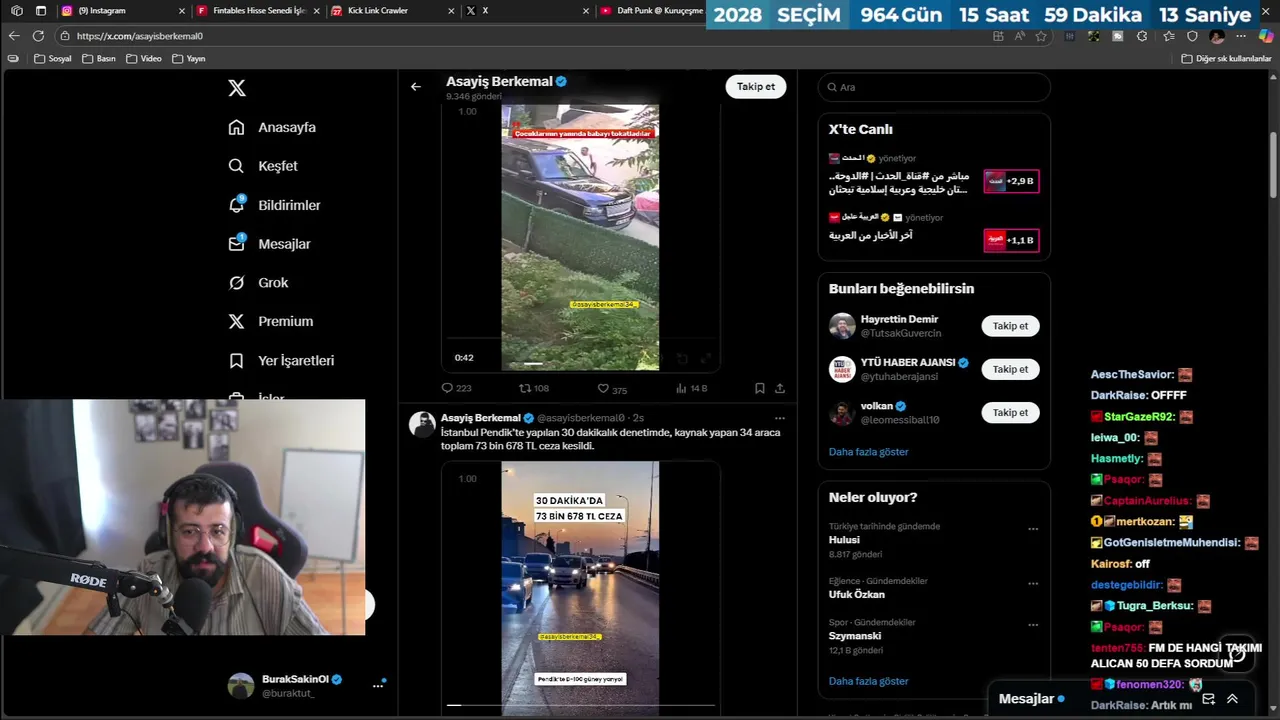Seek on the second video's progress bar
This screenshot has height=720, width=1280.
click(x=580, y=705)
